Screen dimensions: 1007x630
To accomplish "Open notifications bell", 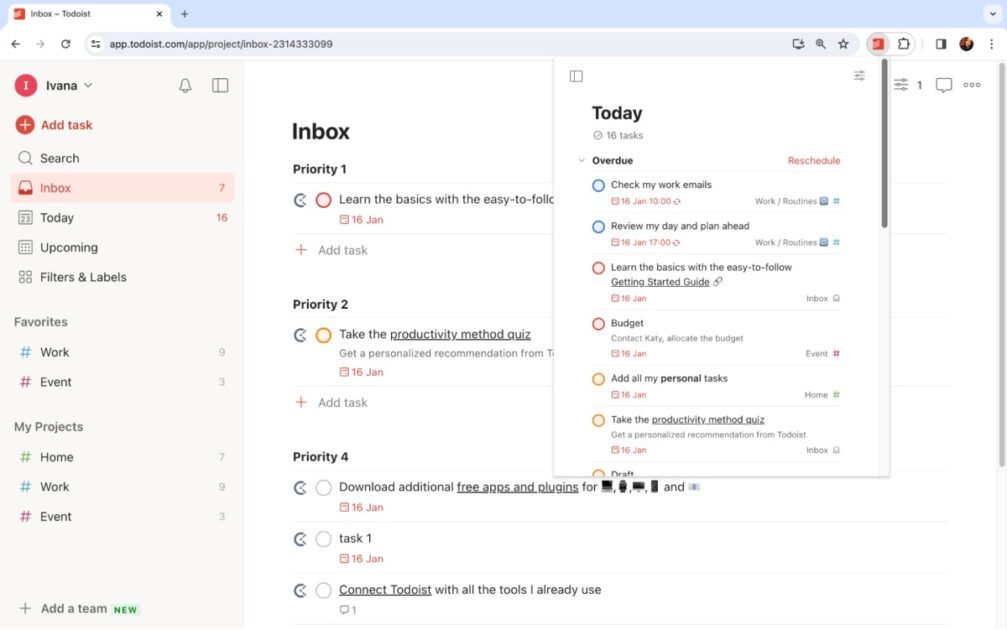I will click(x=184, y=86).
